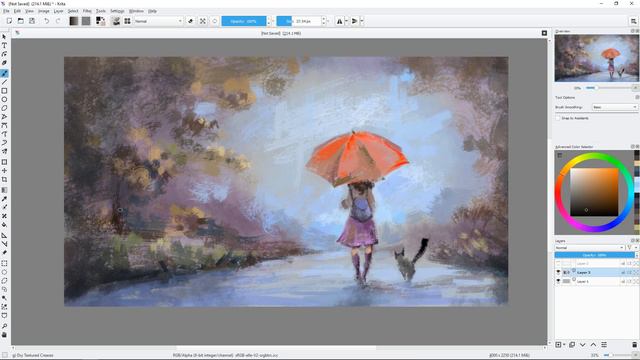Click the foreground/background color selector
The width and height of the screenshot is (640, 360).
[x=100, y=21]
